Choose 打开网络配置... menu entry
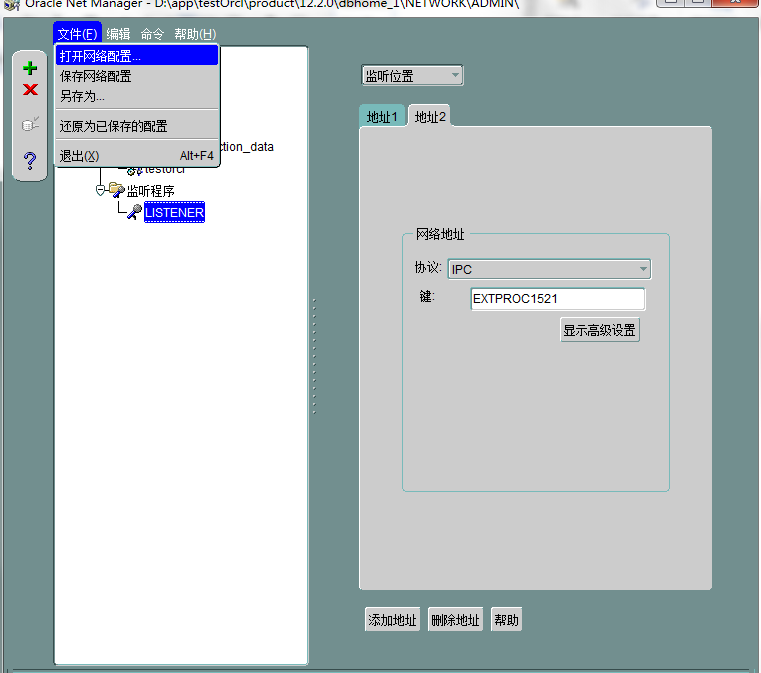 coord(137,56)
